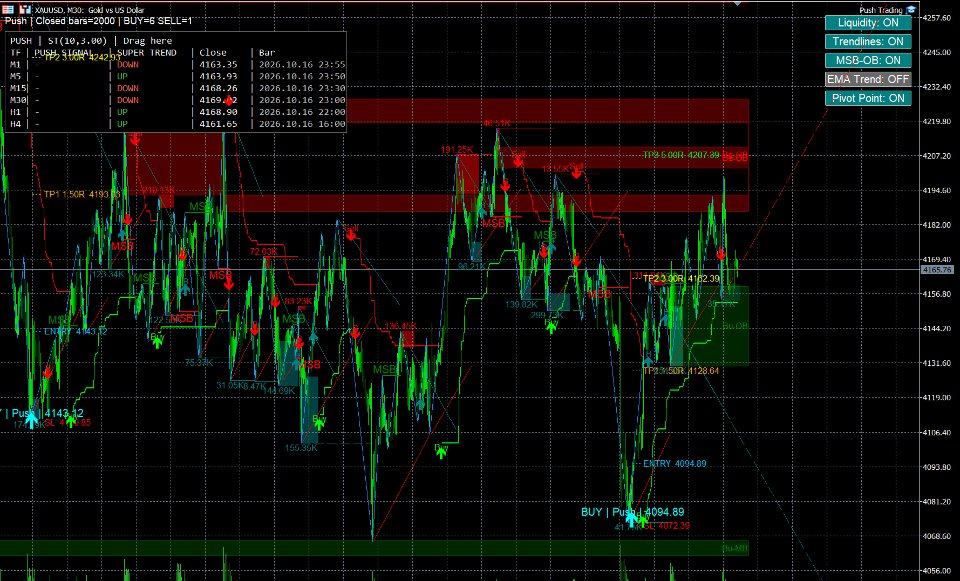The image size is (960, 581).
Task: Select the BUY | Push | 4094.89 label
Action: [x=632, y=512]
